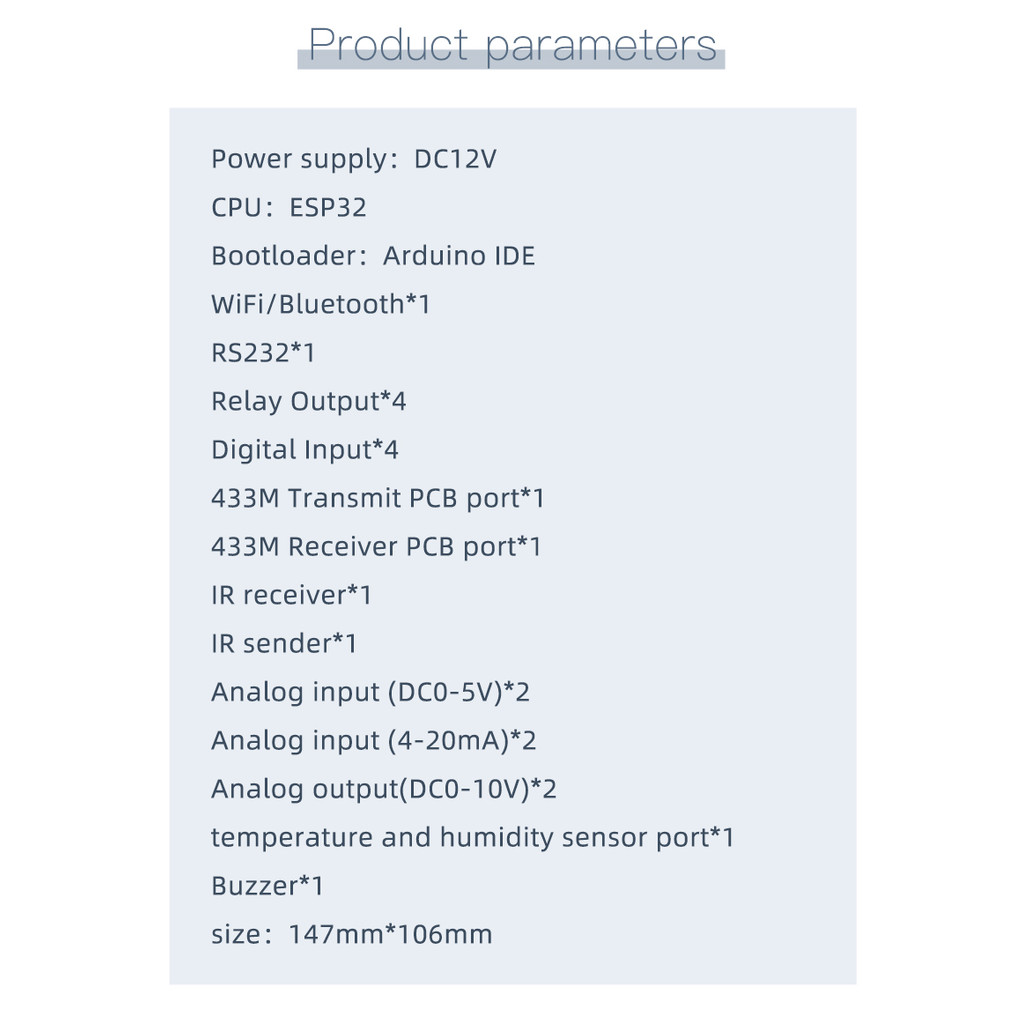Click the 147mm*106mm dimension value
Image resolution: width=1024 pixels, height=1024 pixels.
[x=390, y=935]
